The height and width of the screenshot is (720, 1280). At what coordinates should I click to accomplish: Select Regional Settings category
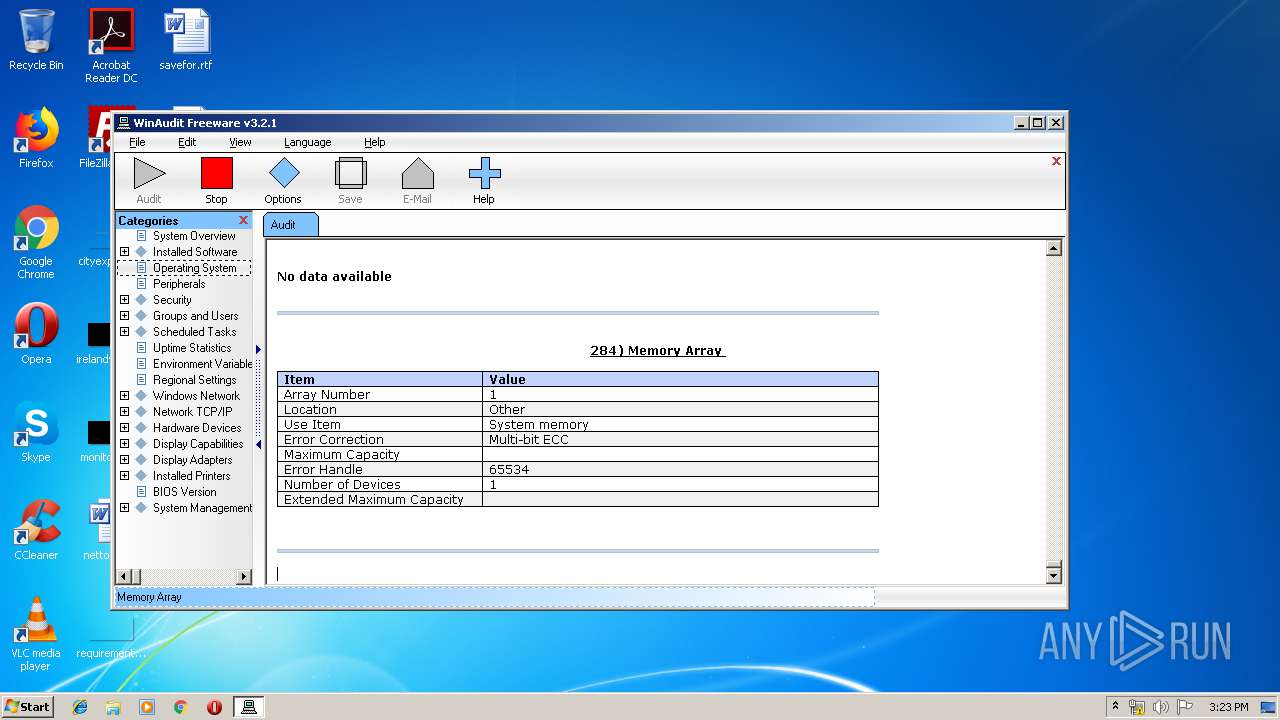pos(194,380)
